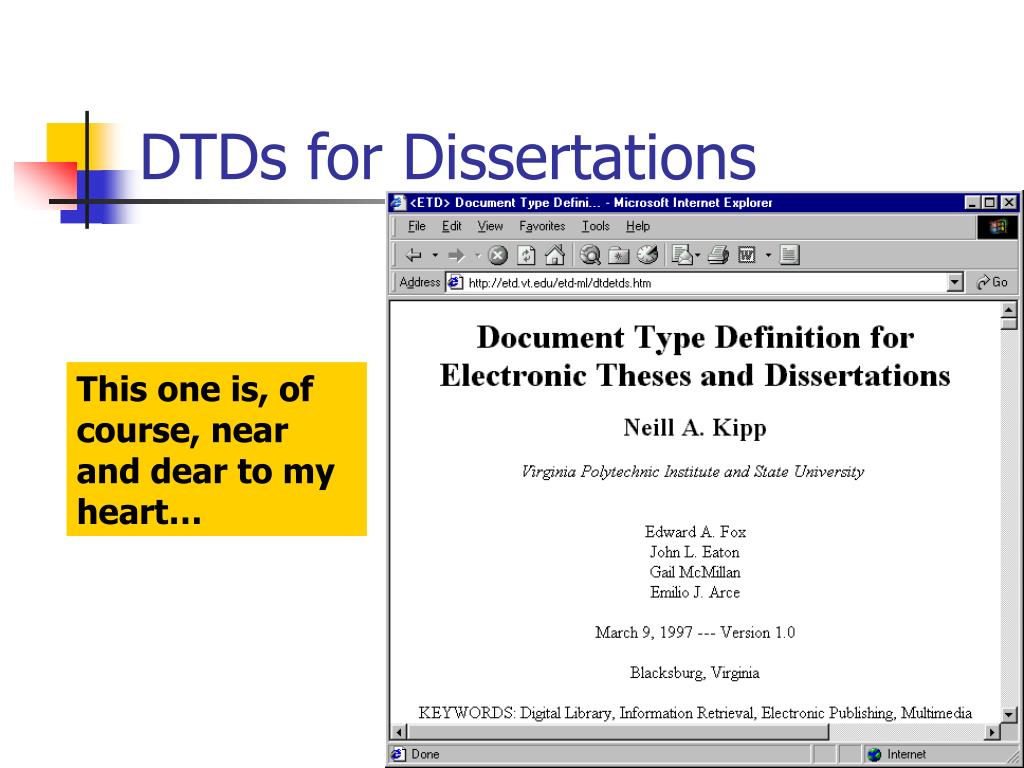
Task: Click the 'Blacksburg, Virginia' text
Action: coord(695,673)
